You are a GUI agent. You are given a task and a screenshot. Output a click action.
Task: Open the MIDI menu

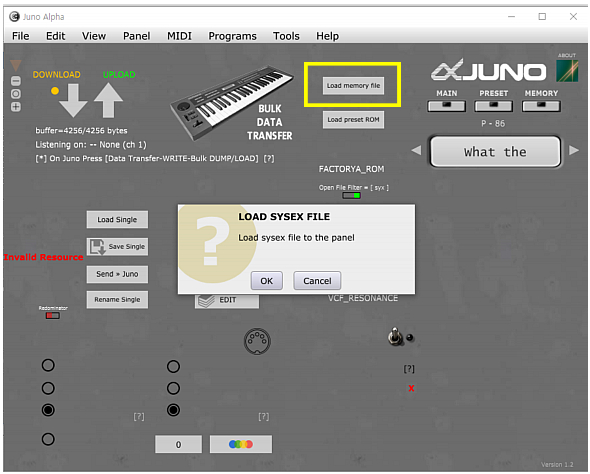point(179,36)
